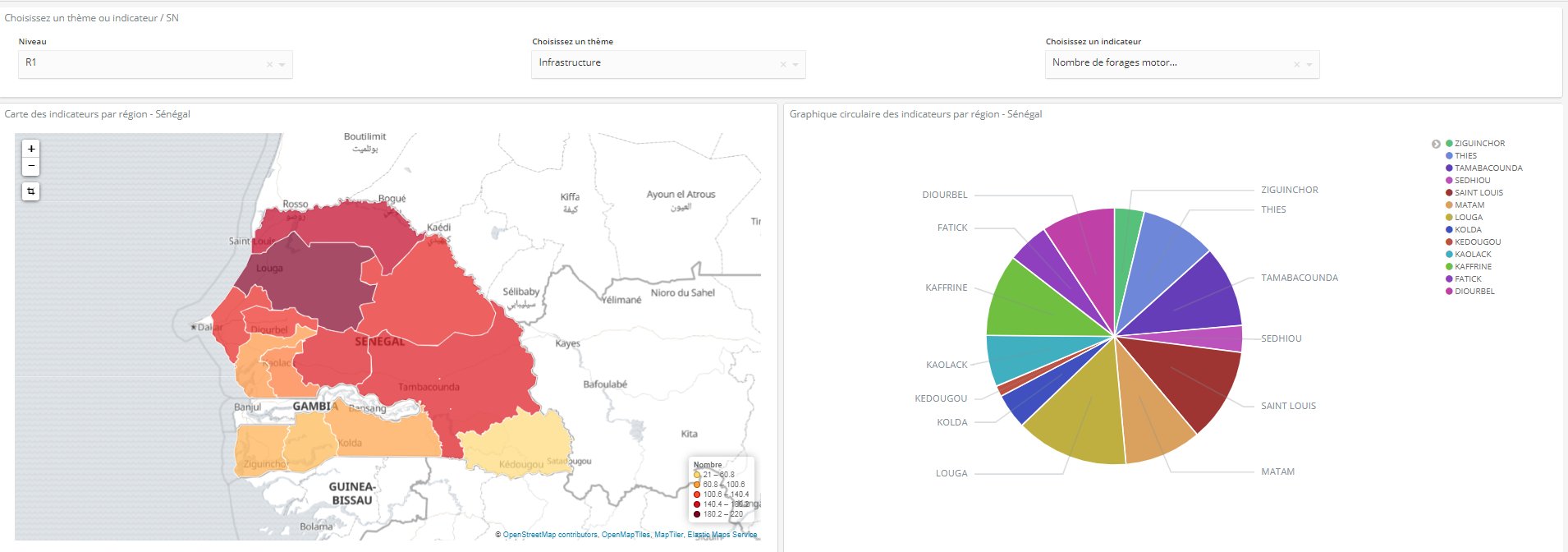Select SEDHIOU in the pie legend list
Viewport: 1568px width, 552px height.
click(x=1472, y=181)
